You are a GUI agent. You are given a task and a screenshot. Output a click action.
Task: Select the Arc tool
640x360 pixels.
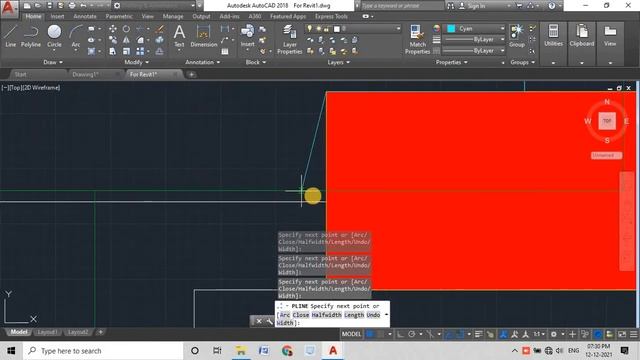pos(76,36)
